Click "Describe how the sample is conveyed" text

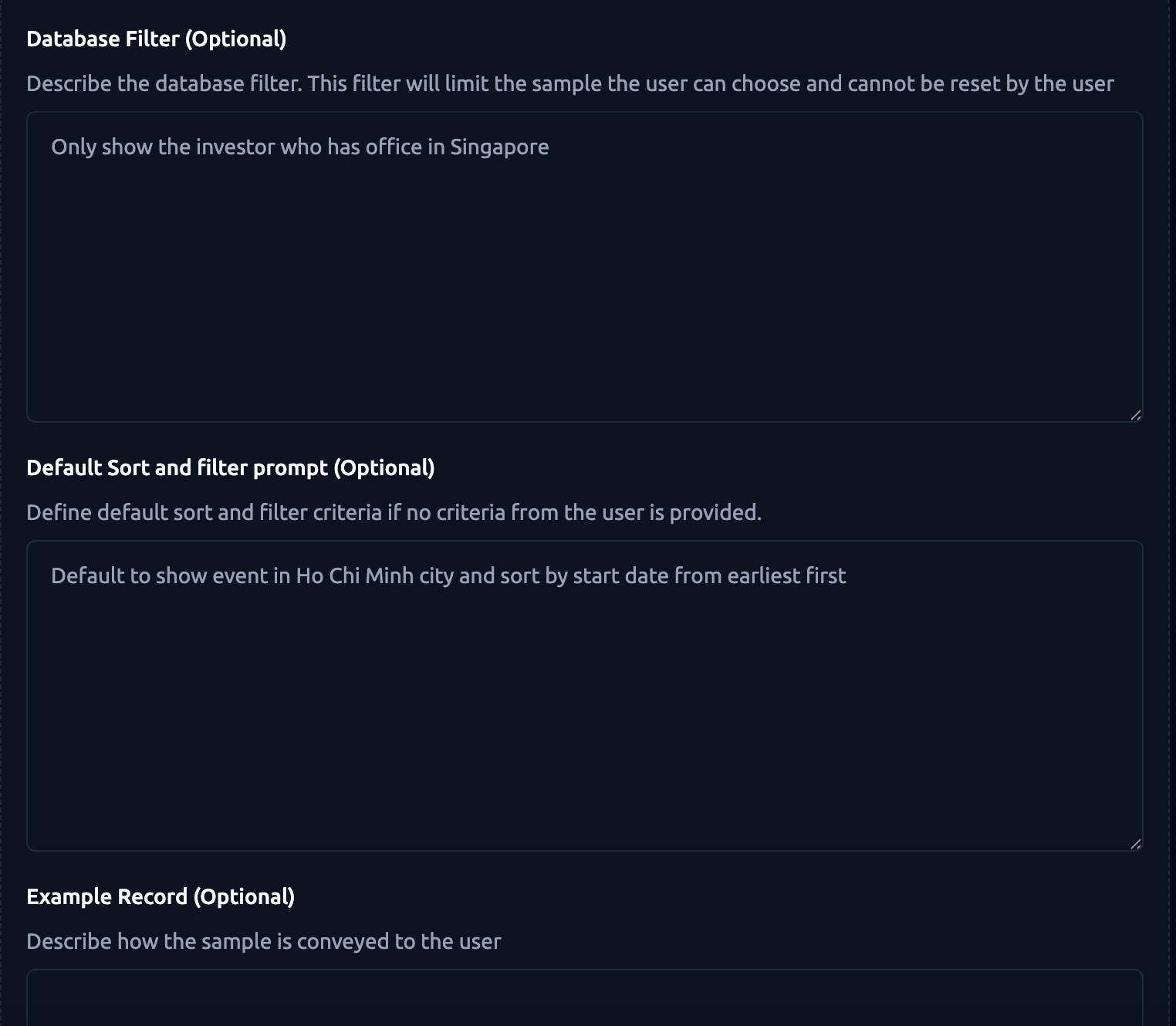click(263, 942)
